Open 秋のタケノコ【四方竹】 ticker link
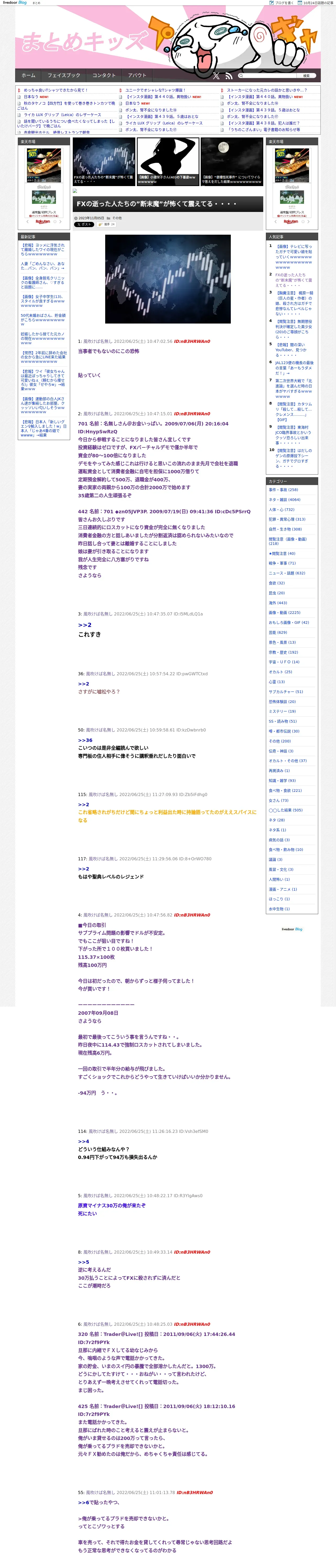This screenshot has width=336, height=1568. pos(66,106)
